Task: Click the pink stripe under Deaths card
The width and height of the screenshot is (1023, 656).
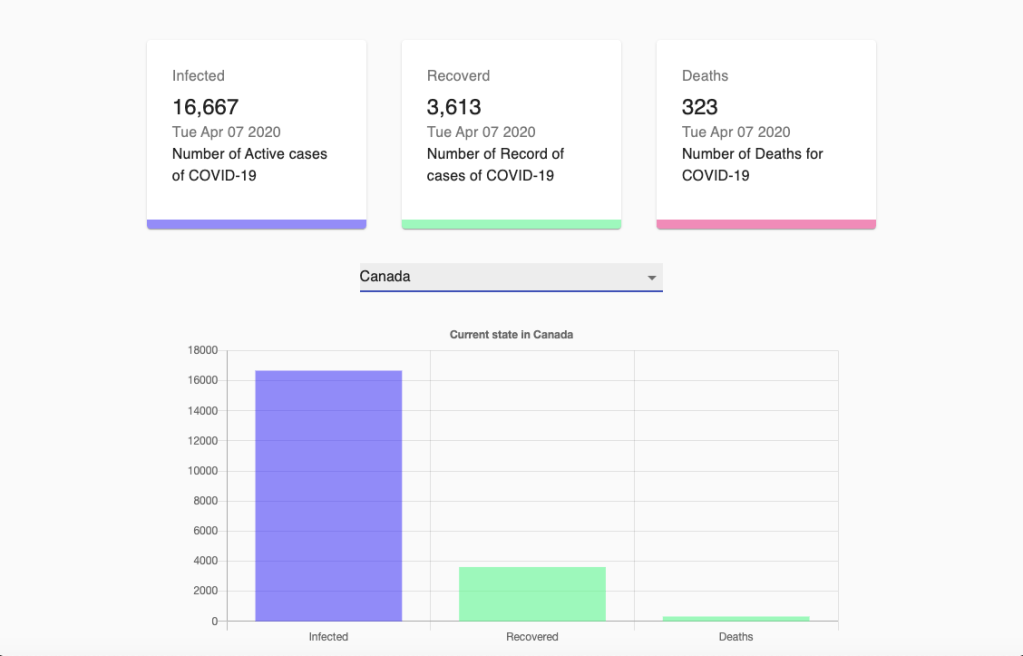Action: (x=766, y=224)
